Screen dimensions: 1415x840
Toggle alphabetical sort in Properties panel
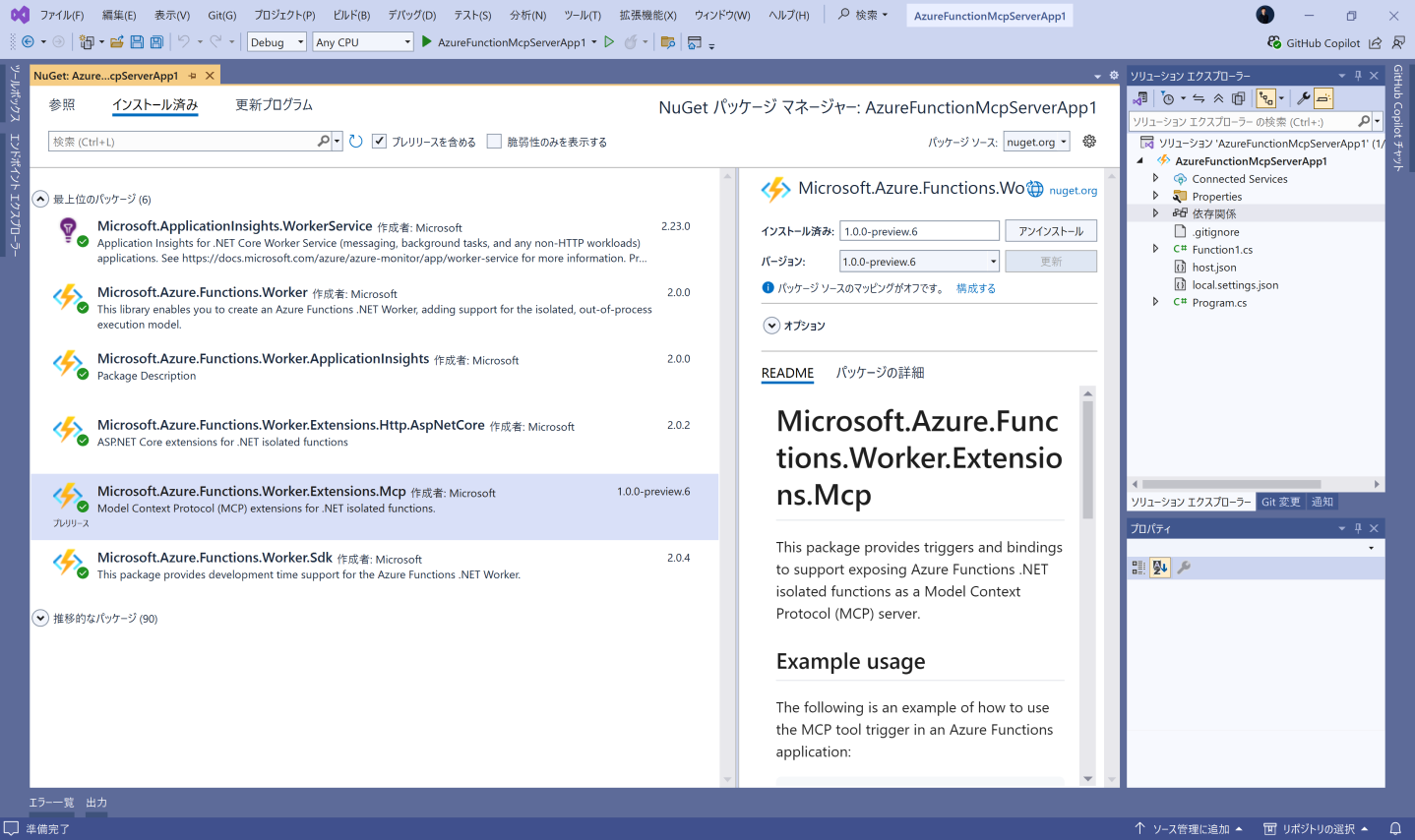pos(1160,568)
